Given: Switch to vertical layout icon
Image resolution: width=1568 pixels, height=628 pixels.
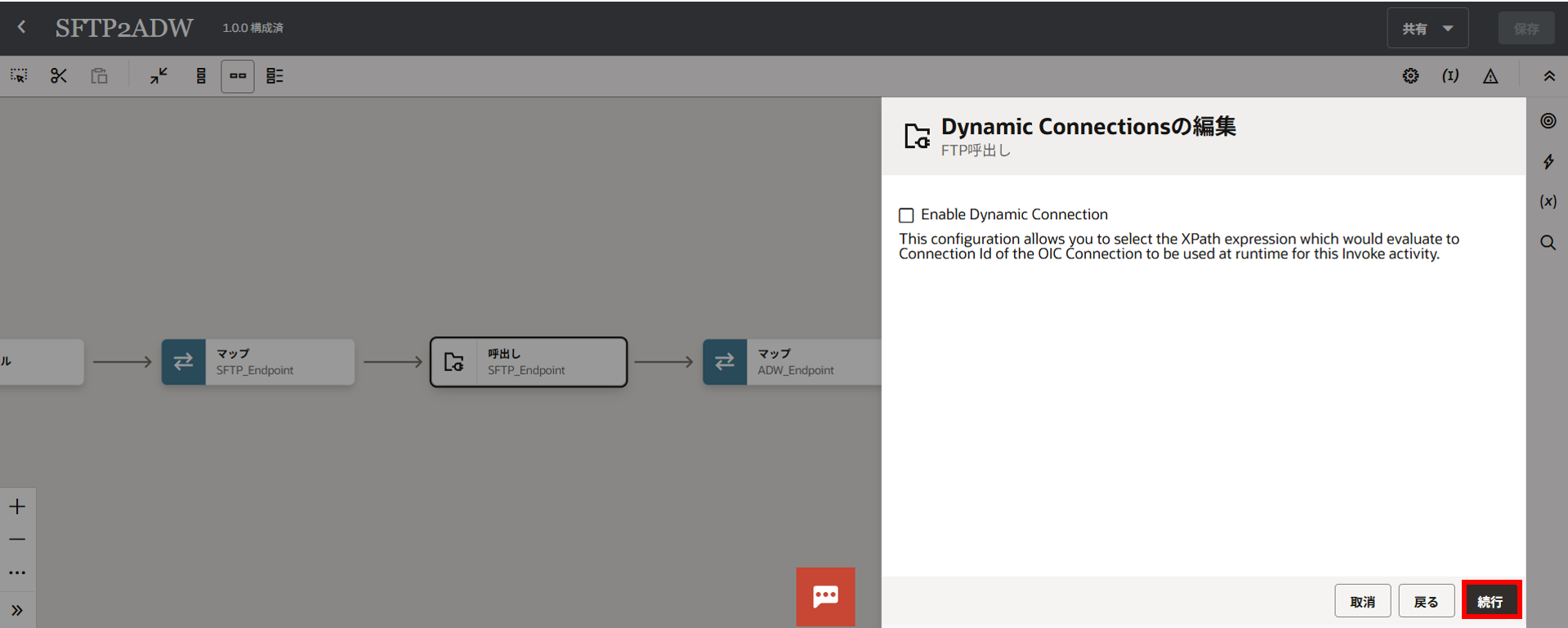Looking at the screenshot, I should (201, 76).
